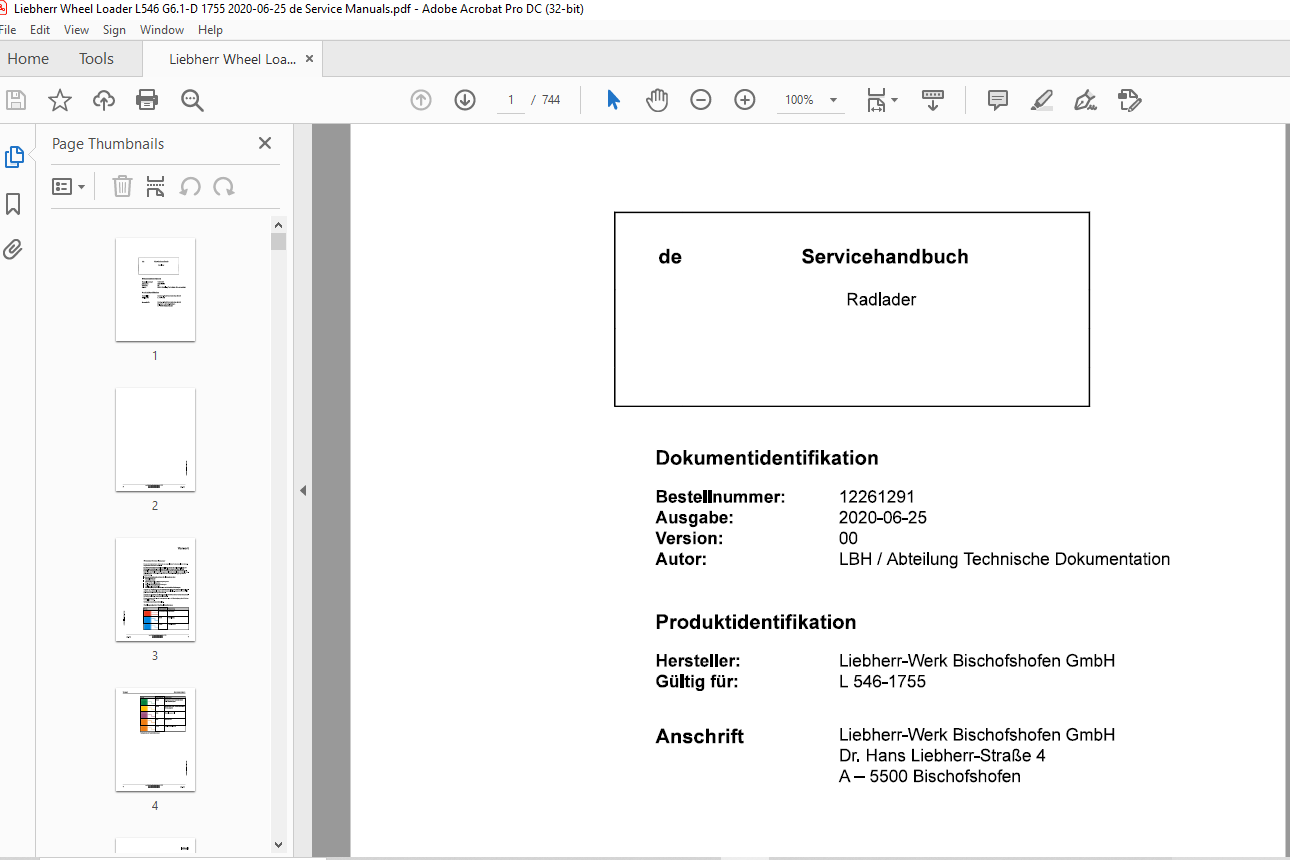Select page 1 thumbnail
This screenshot has width=1290, height=860.
[x=155, y=289]
